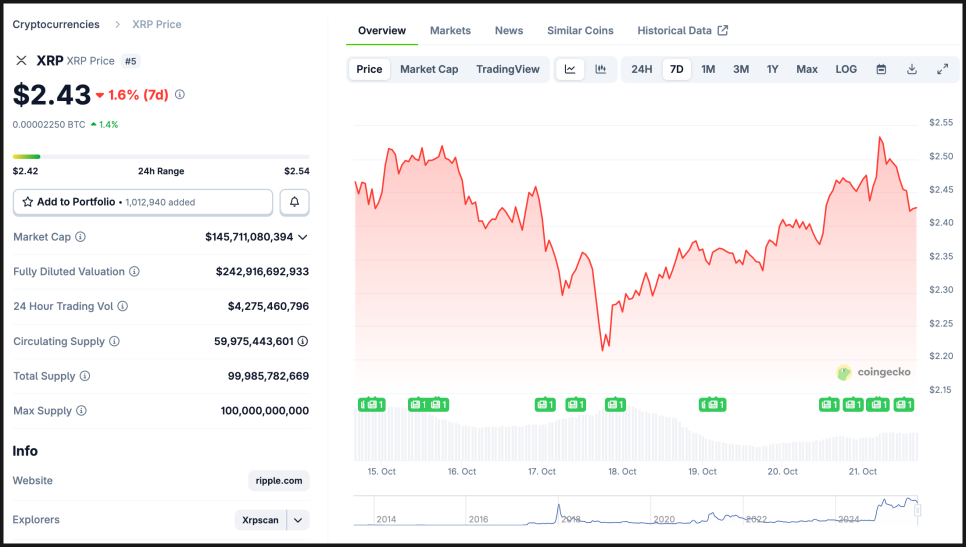Click the price alert bell icon
The width and height of the screenshot is (966, 547).
pos(295,202)
